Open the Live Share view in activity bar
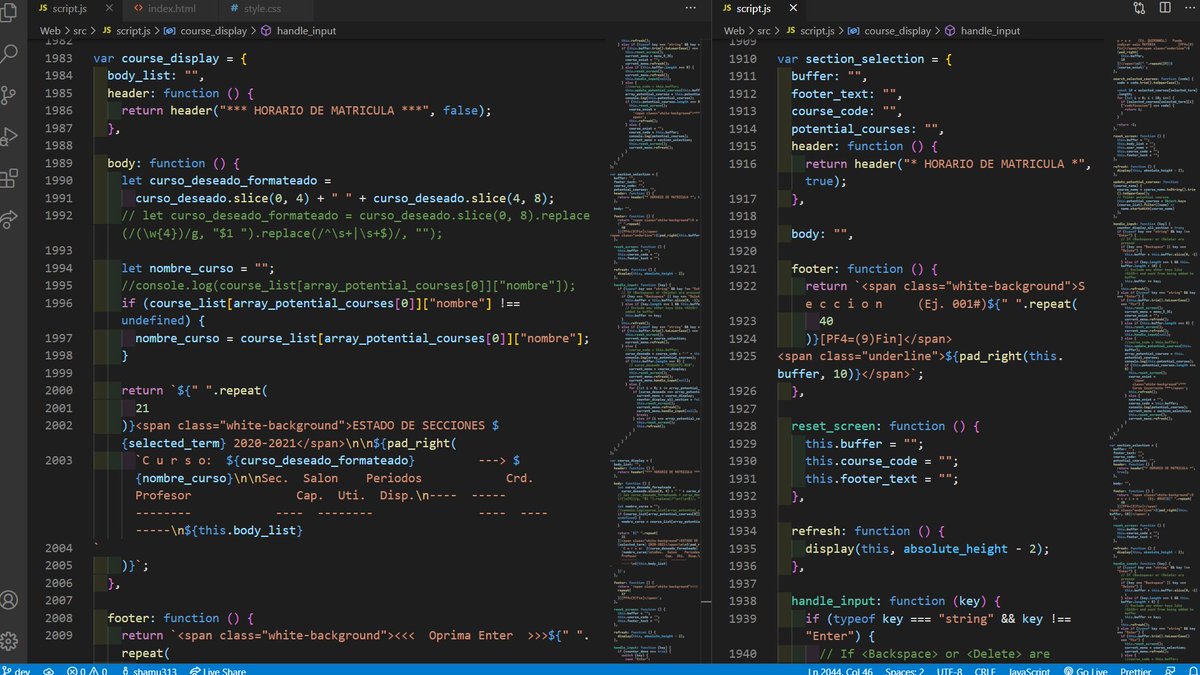This screenshot has height=675, width=1200. pos(9,218)
